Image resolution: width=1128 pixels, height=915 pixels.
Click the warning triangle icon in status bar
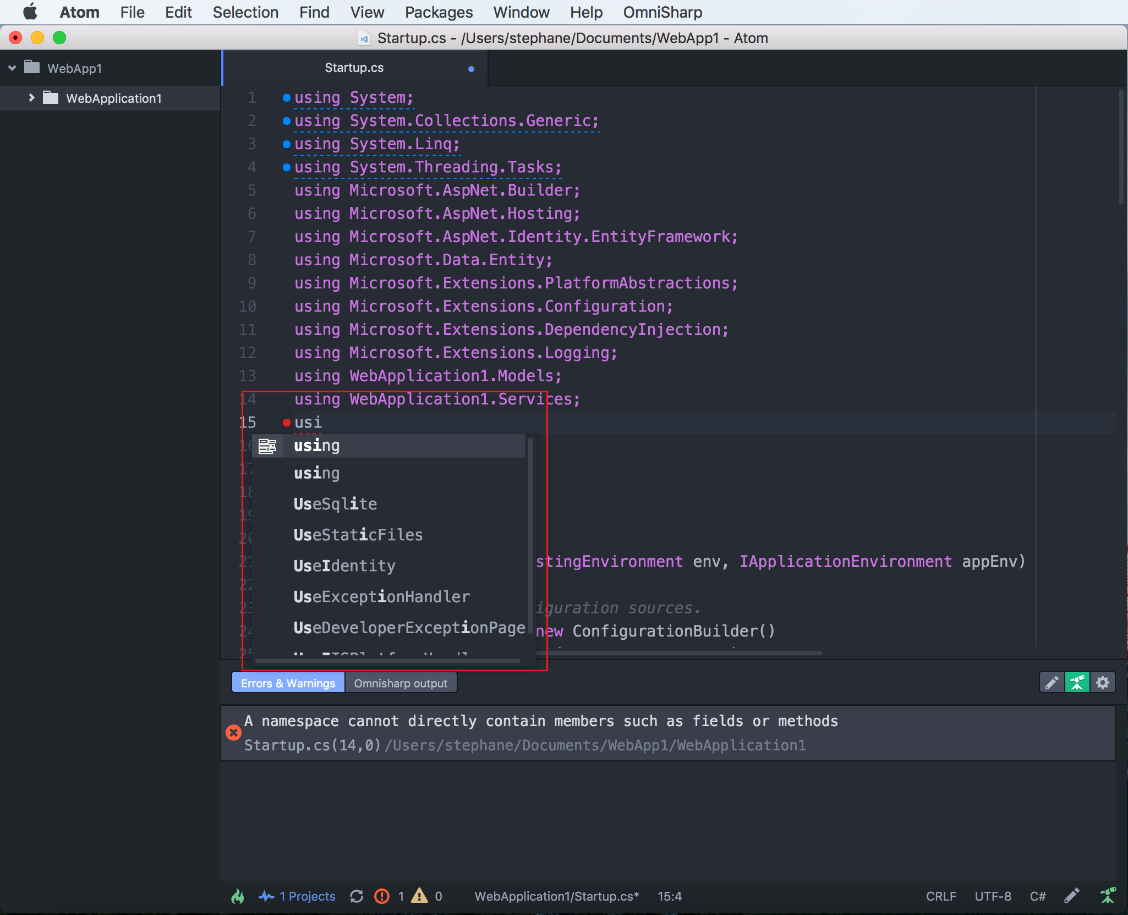click(419, 896)
